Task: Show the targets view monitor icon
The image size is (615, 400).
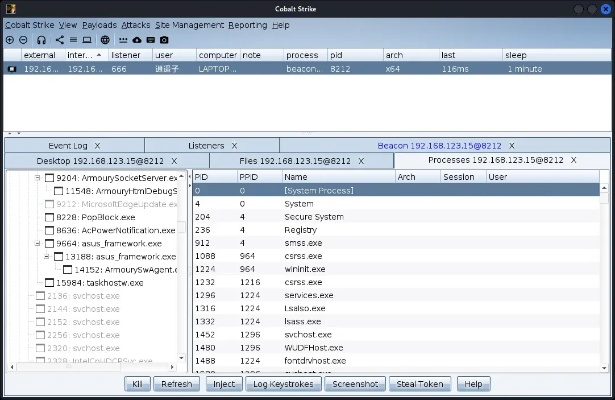Action: (x=87, y=39)
